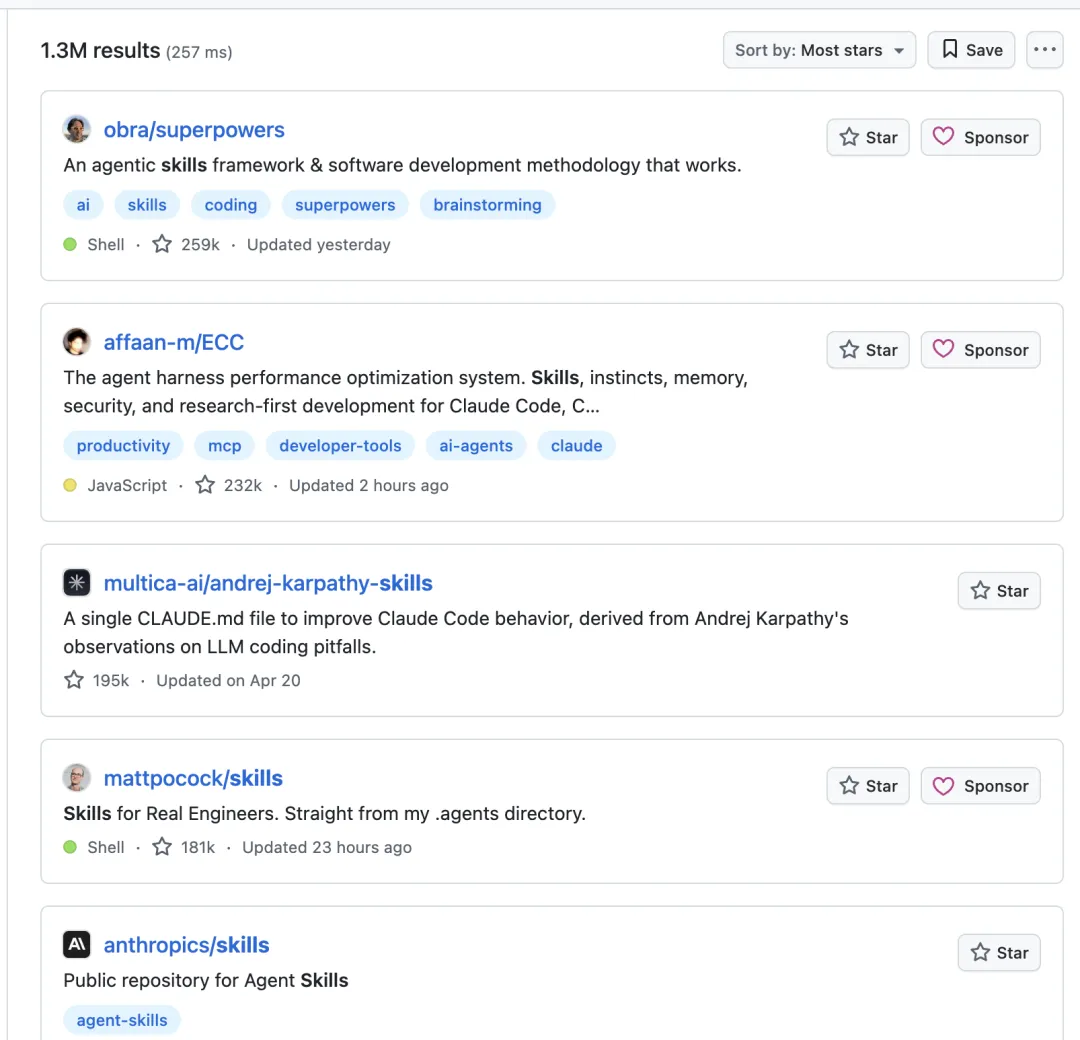Select the 'claude' topic tag

[x=577, y=446]
